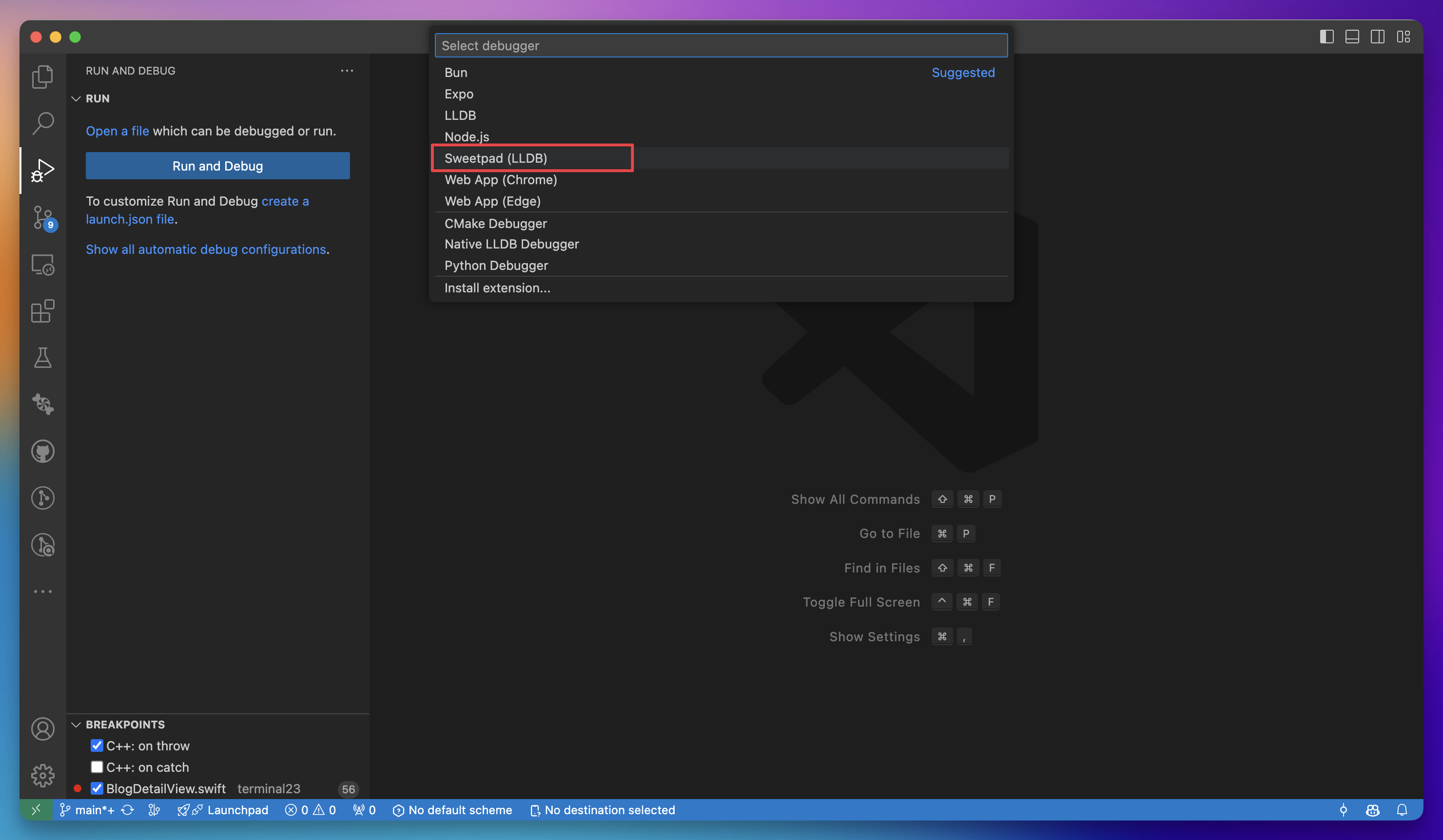
Task: Enable the C++: on catch breakpoint
Action: coord(97,767)
